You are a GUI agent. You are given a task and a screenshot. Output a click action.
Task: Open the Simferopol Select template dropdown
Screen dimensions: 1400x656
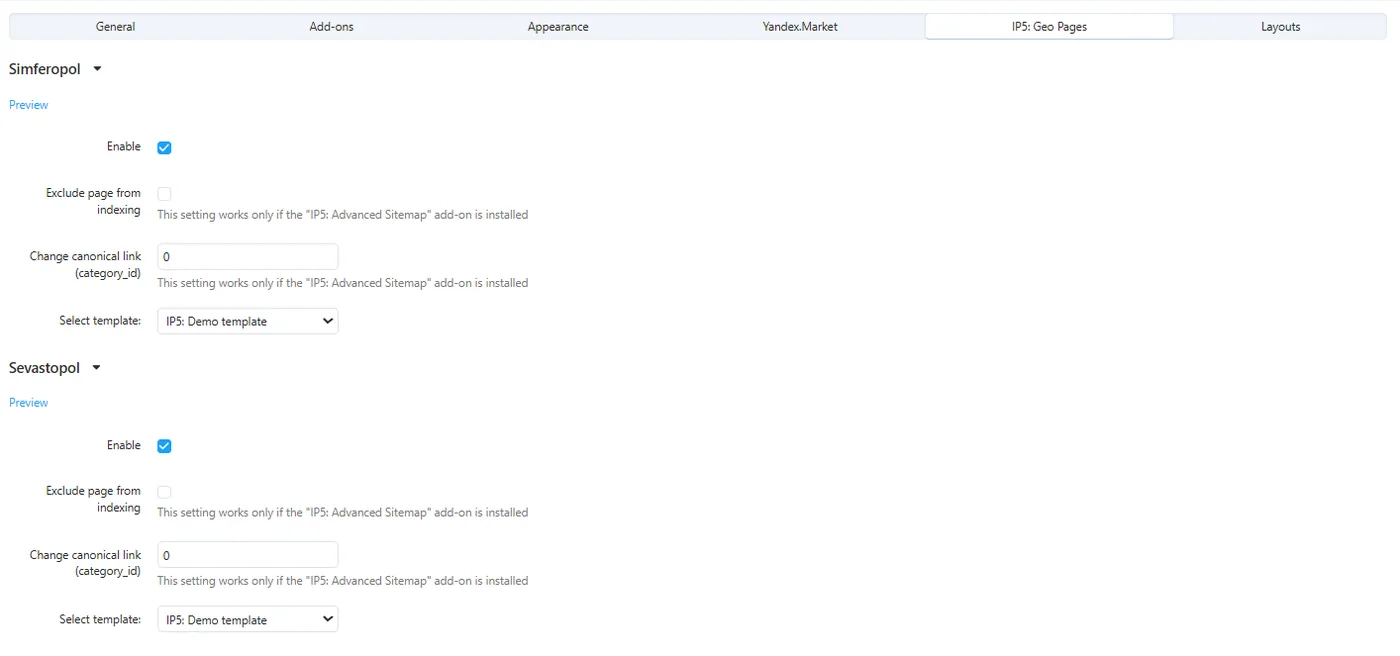pyautogui.click(x=248, y=321)
